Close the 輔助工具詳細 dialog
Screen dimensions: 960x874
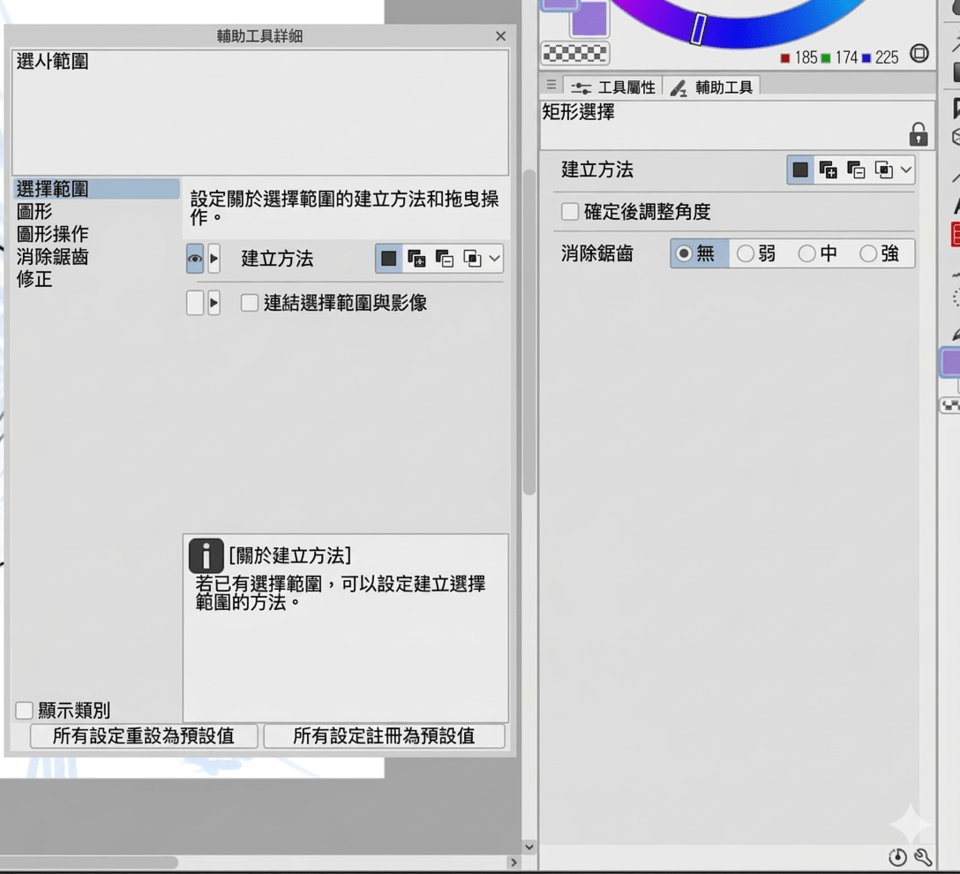pos(501,36)
